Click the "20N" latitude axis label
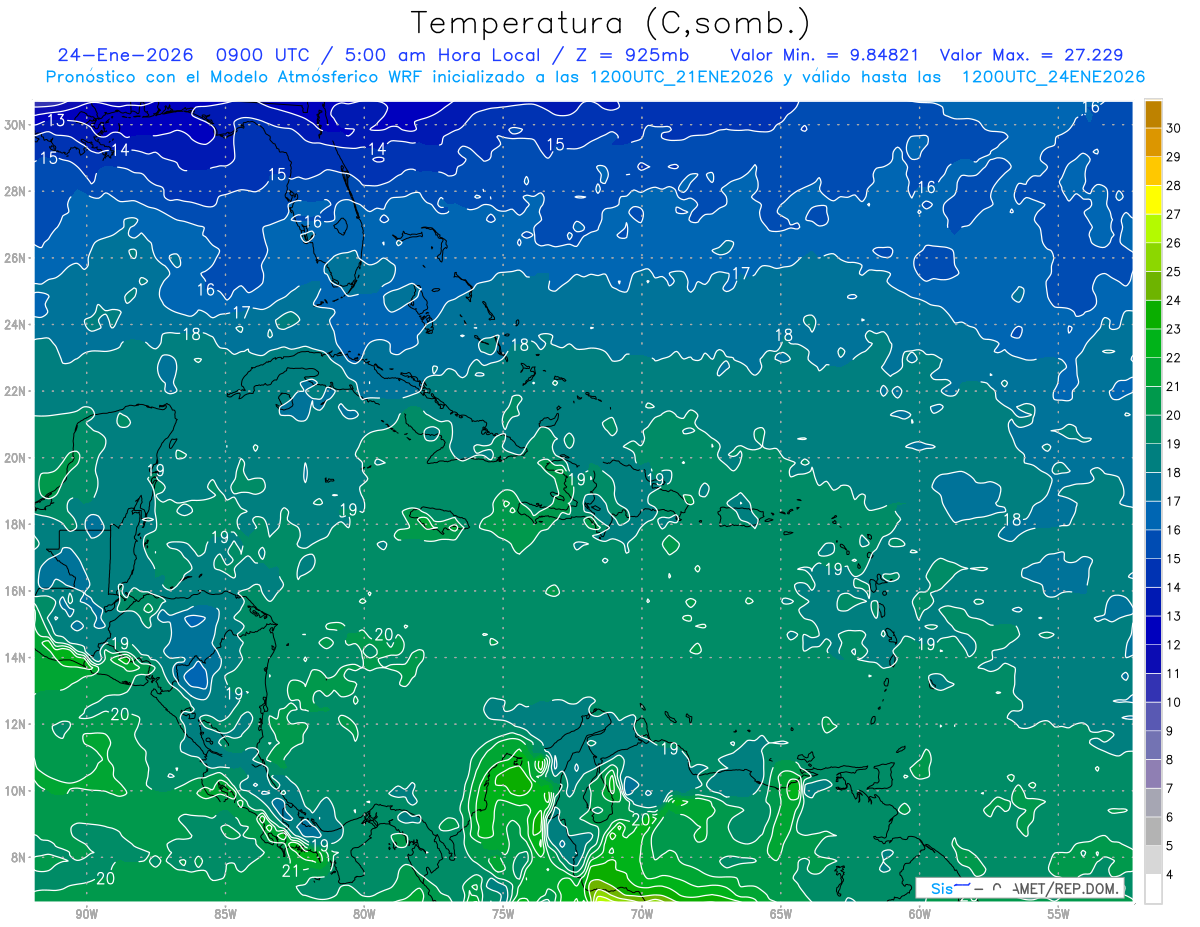 tap(16, 457)
